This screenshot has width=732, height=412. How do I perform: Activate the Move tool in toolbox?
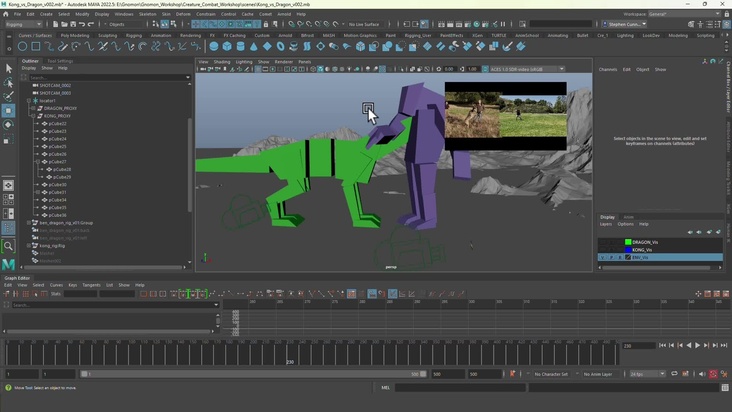click(8, 111)
